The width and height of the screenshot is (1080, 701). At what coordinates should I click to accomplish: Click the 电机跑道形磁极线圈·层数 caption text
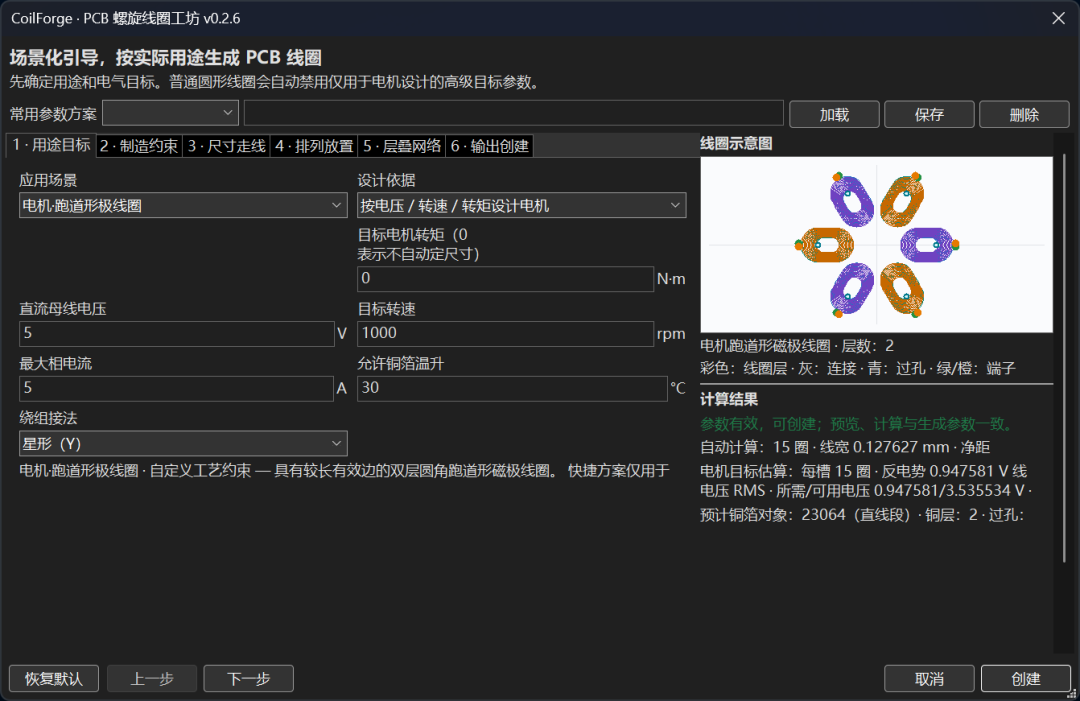pyautogui.click(x=797, y=346)
